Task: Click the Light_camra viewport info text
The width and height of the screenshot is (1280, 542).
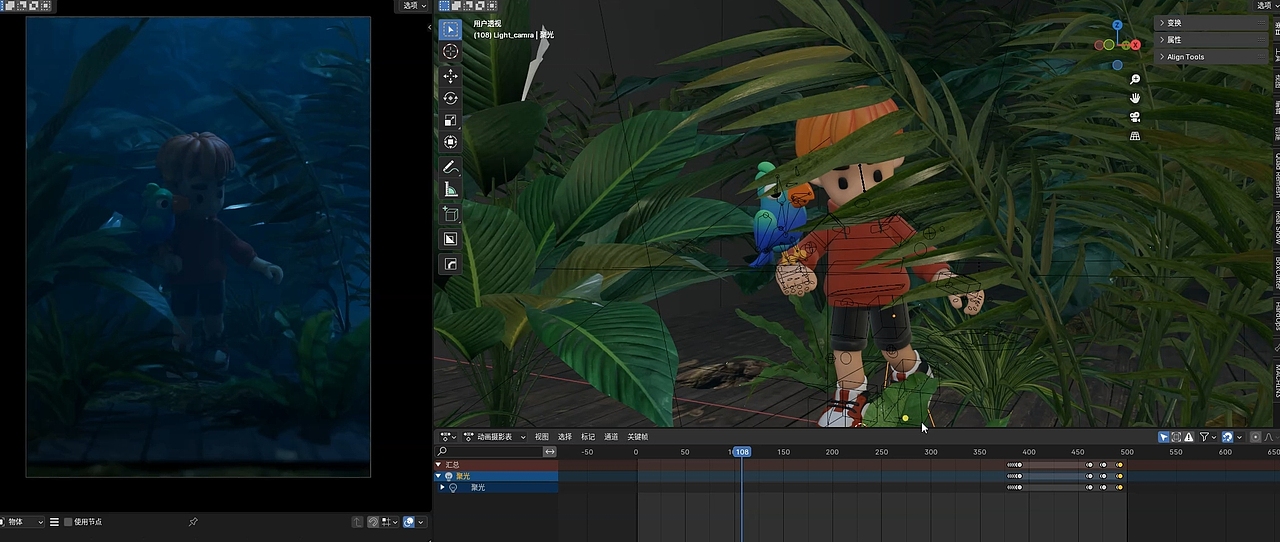Action: coord(513,35)
